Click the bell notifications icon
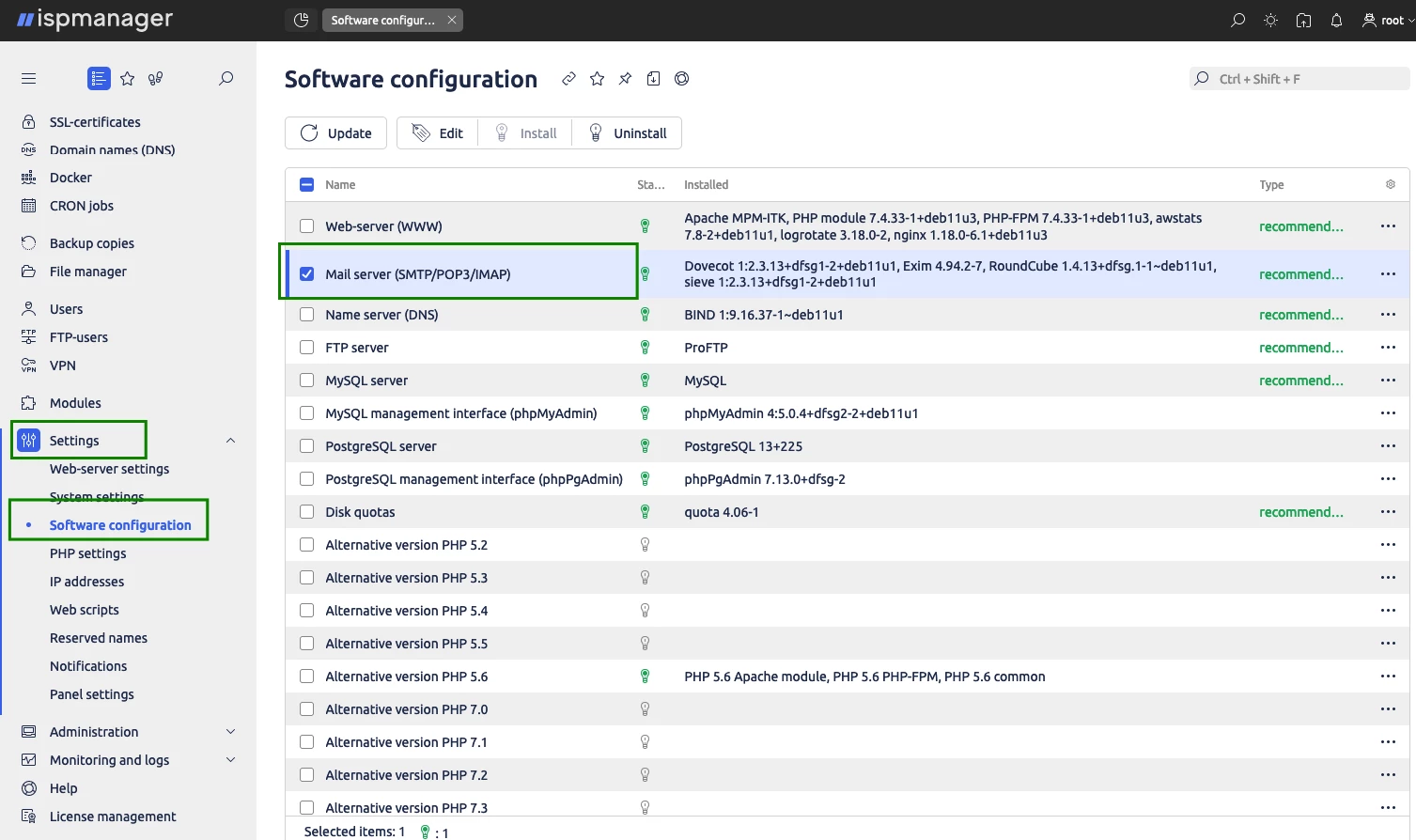 coord(1336,20)
